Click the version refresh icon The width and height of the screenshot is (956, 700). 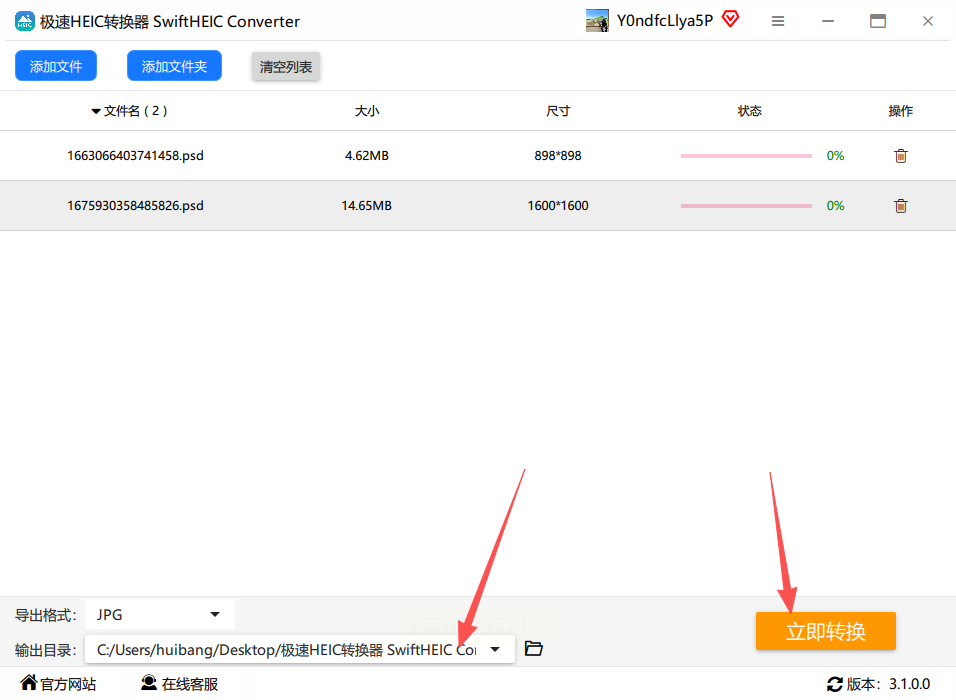click(834, 684)
